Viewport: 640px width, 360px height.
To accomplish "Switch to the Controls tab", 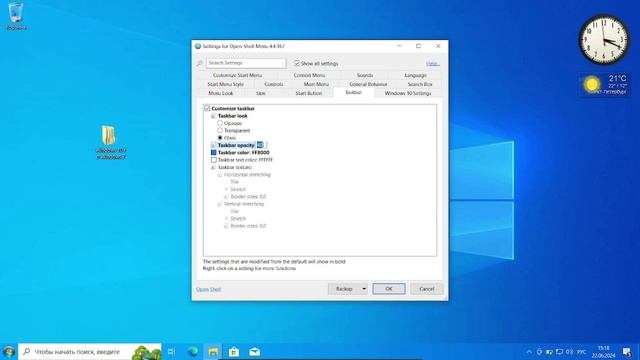I will pos(273,84).
